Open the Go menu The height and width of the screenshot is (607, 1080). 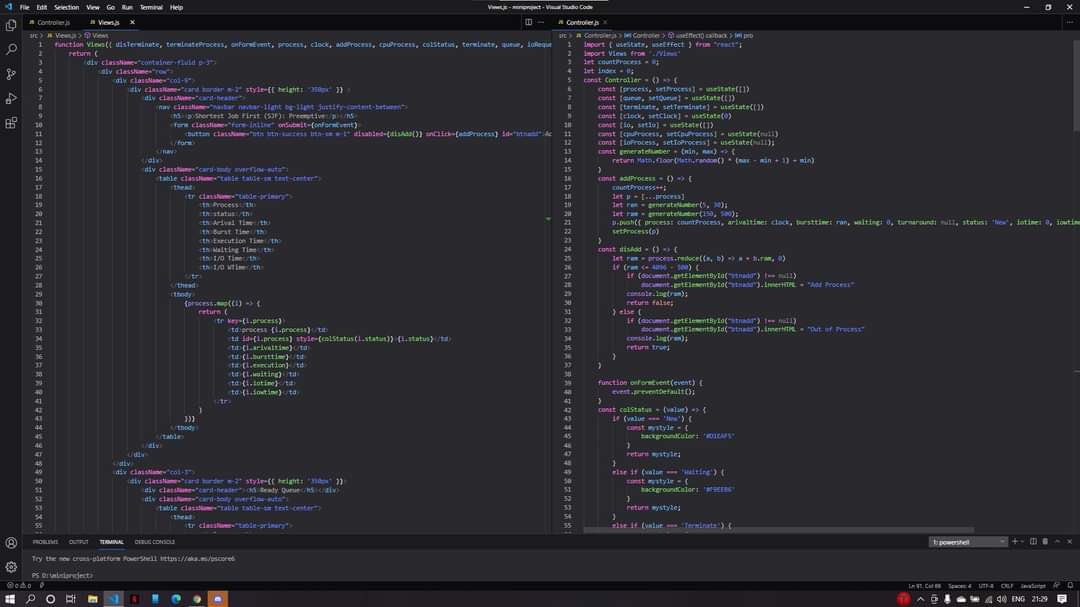[x=110, y=7]
